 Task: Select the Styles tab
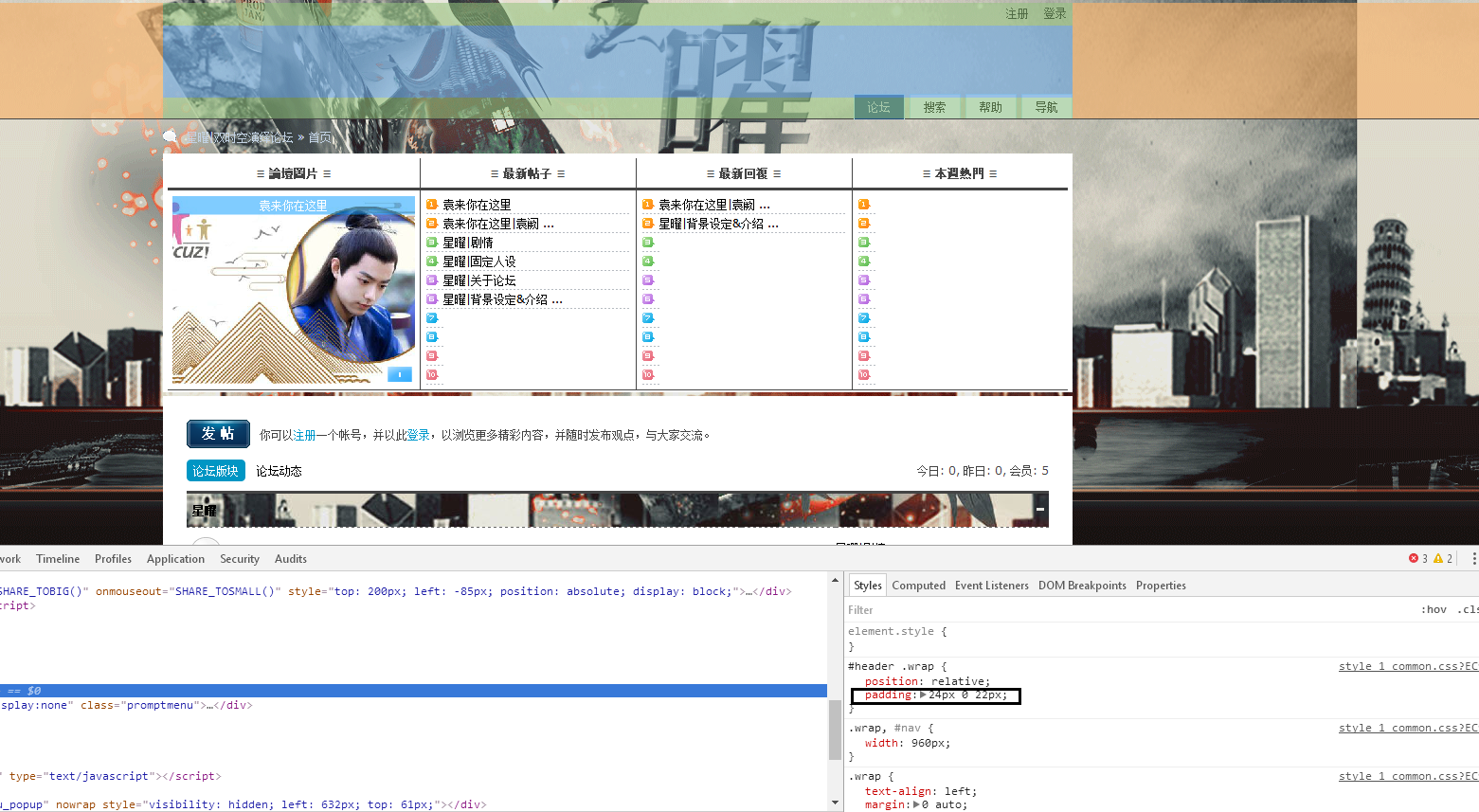pyautogui.click(x=868, y=586)
